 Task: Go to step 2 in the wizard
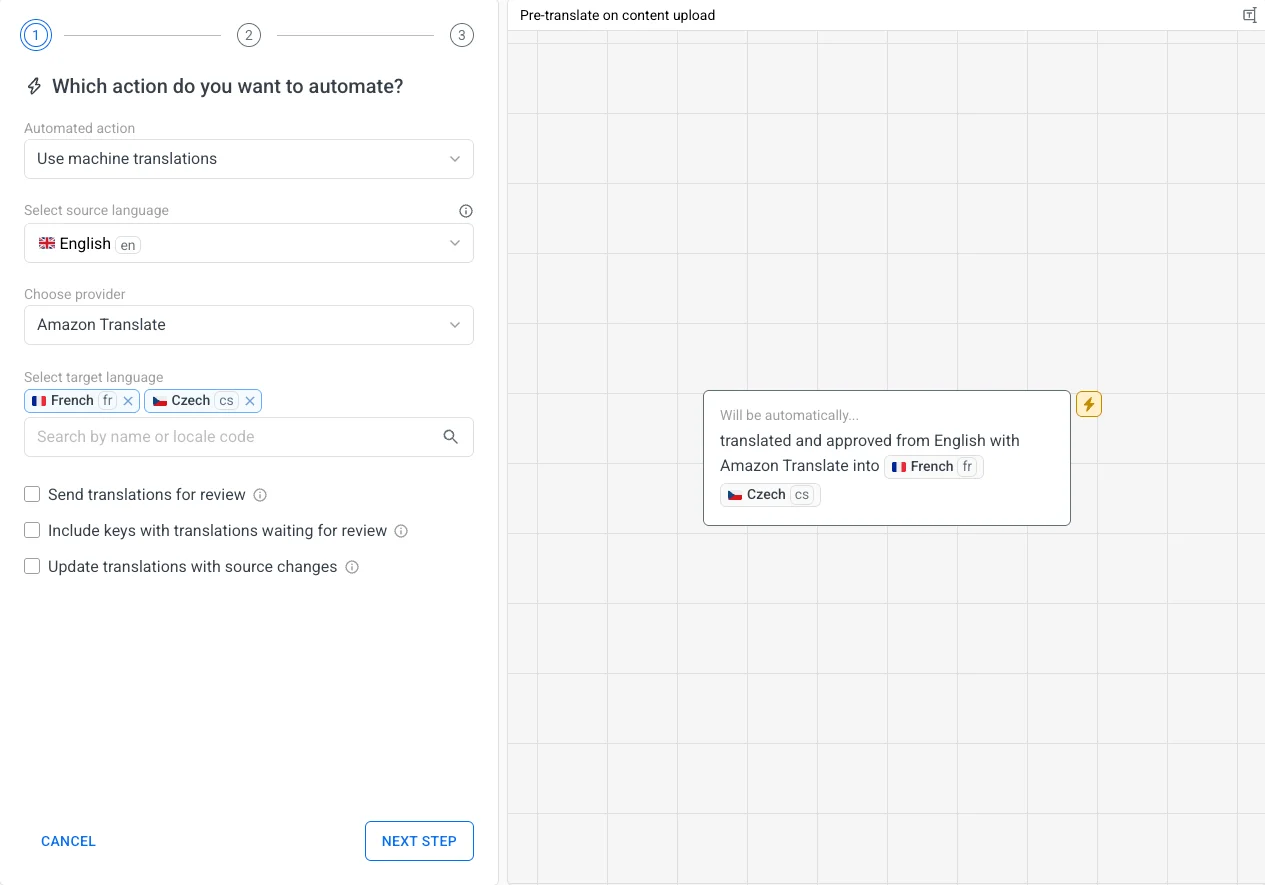[248, 36]
